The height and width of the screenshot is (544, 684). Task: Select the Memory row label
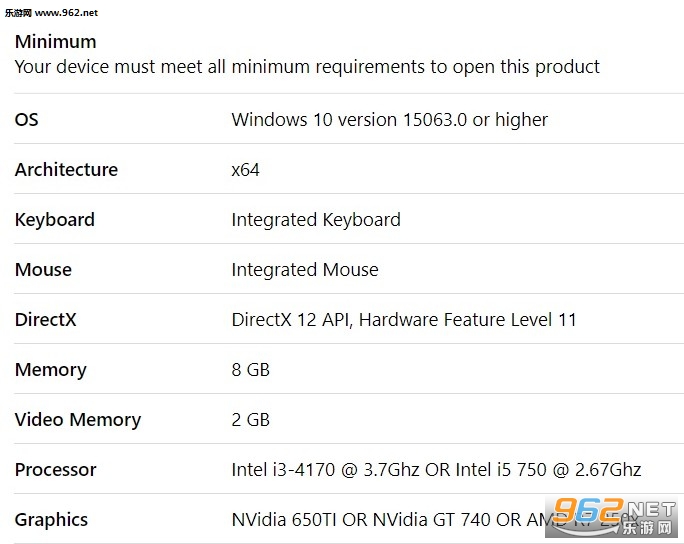tap(50, 369)
